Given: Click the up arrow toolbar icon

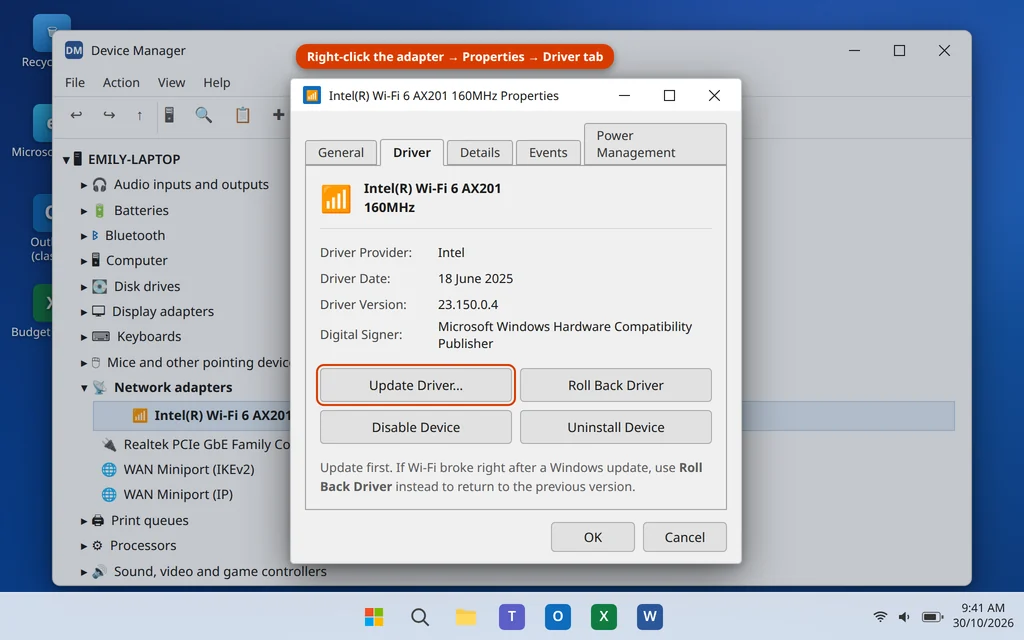Looking at the screenshot, I should tap(139, 115).
